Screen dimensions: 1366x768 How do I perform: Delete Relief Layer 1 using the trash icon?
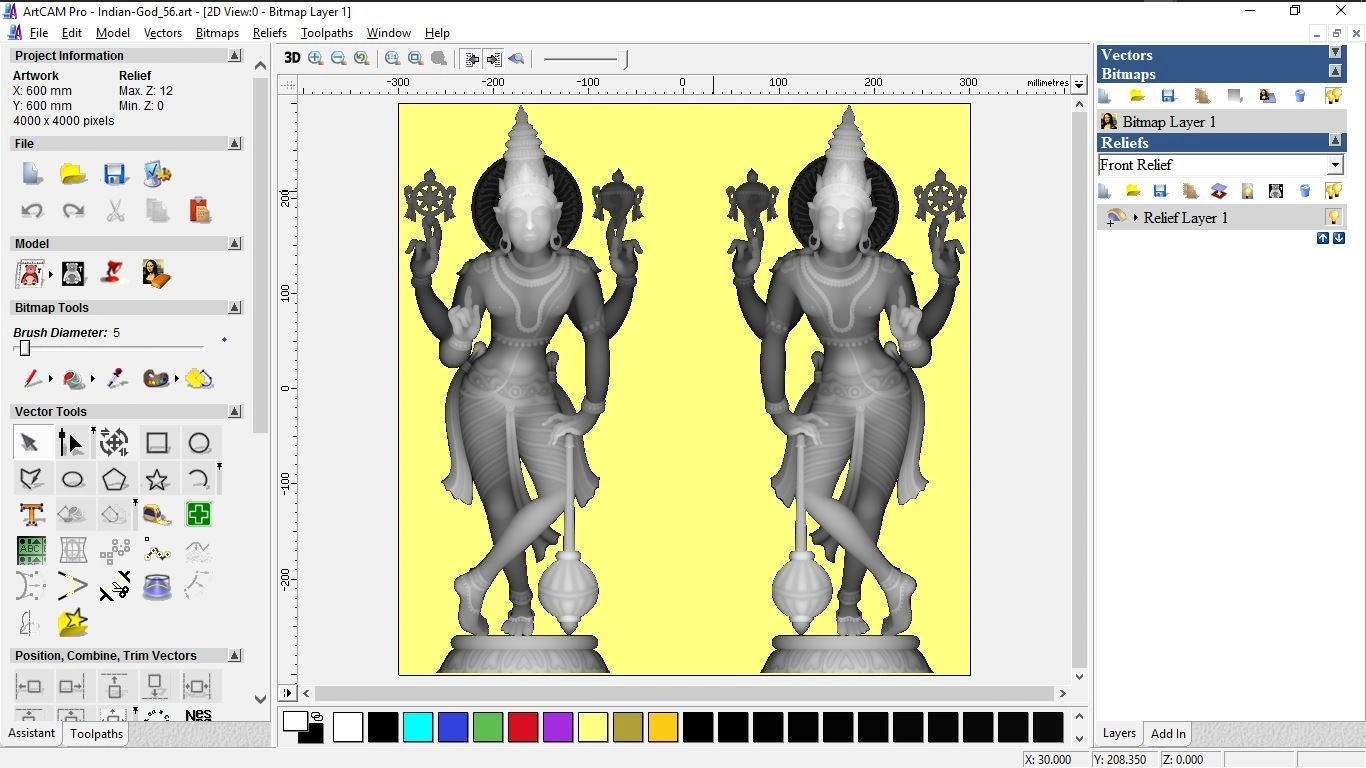tap(1306, 191)
